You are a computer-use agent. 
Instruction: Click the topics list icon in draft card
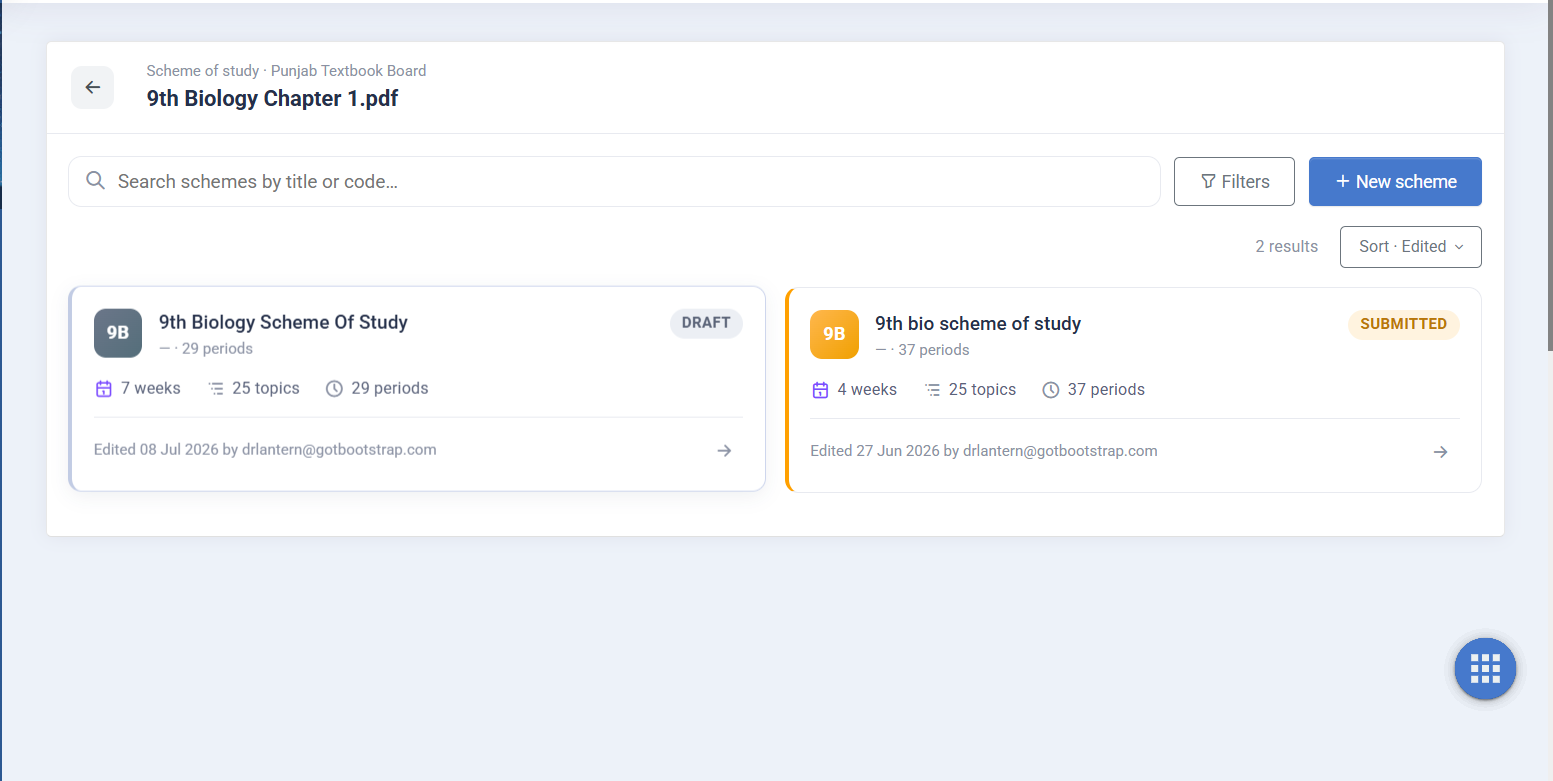coord(216,389)
